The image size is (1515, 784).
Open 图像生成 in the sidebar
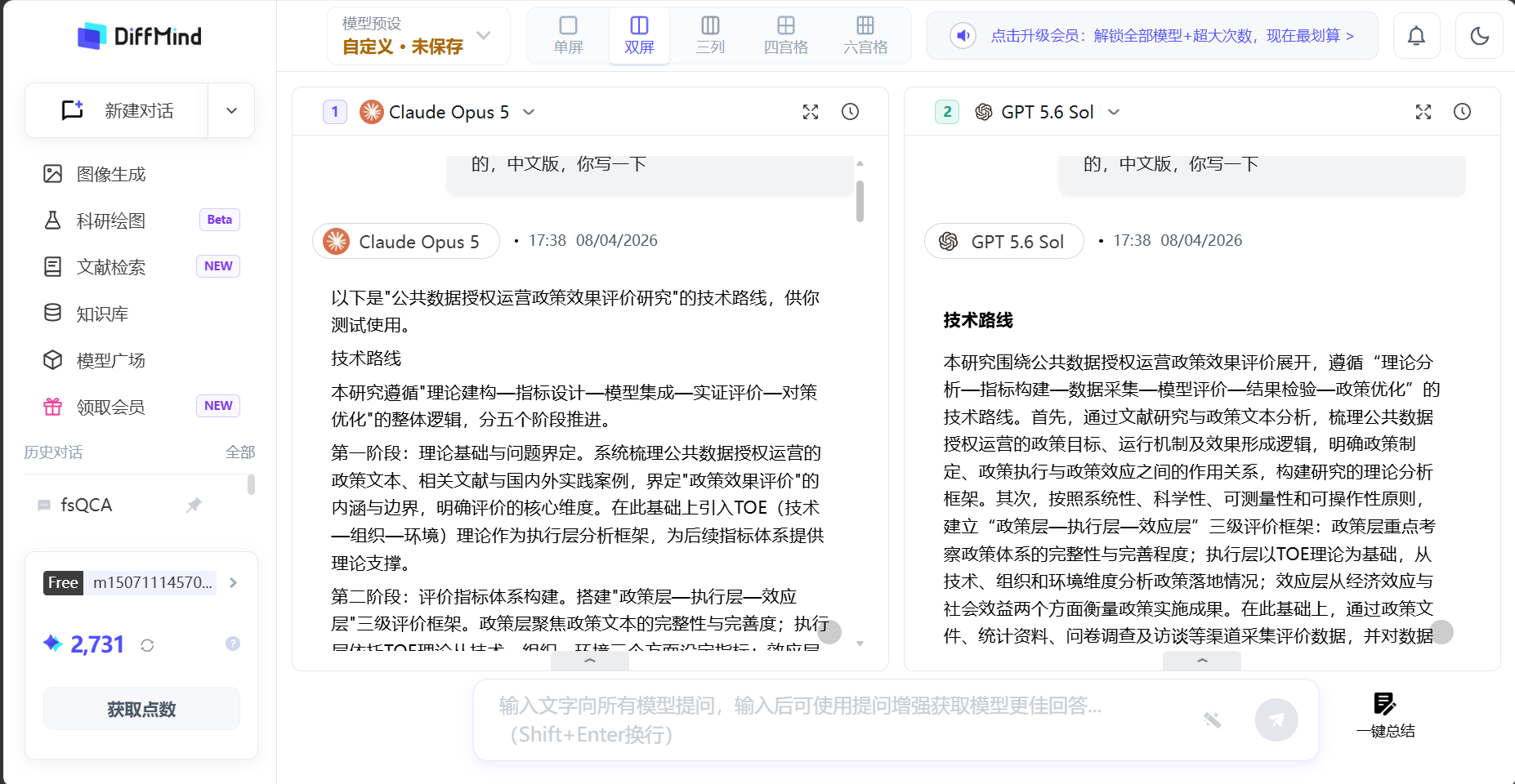pyautogui.click(x=111, y=174)
